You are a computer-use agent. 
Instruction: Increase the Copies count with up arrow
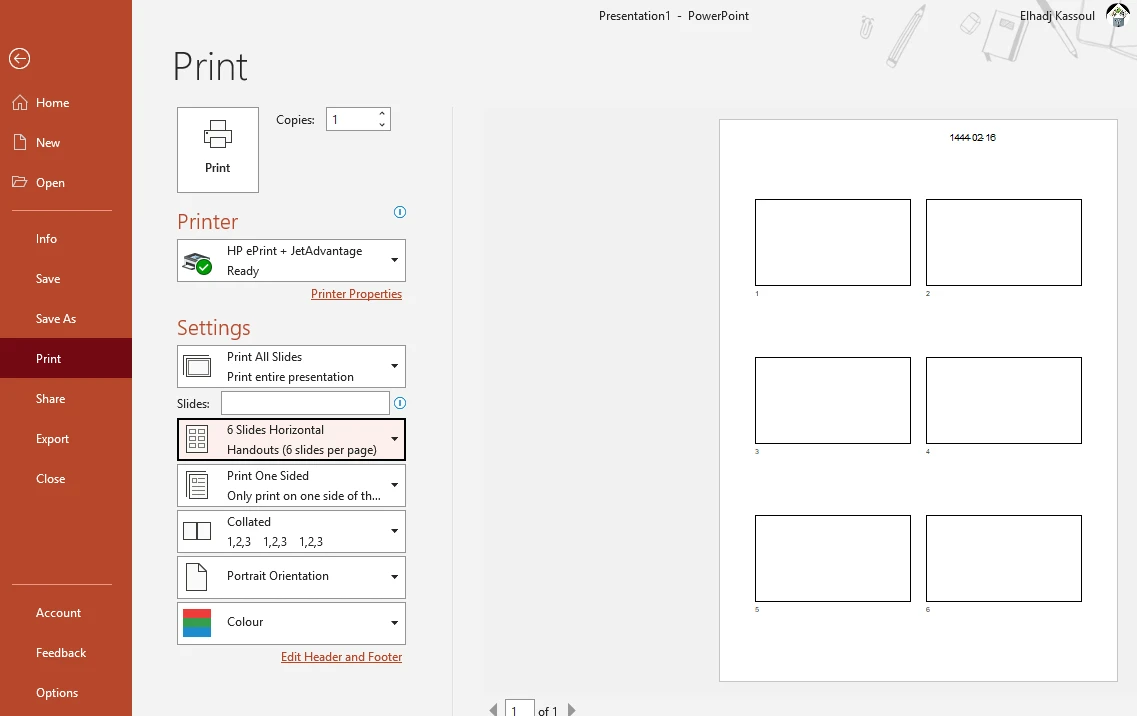382,114
